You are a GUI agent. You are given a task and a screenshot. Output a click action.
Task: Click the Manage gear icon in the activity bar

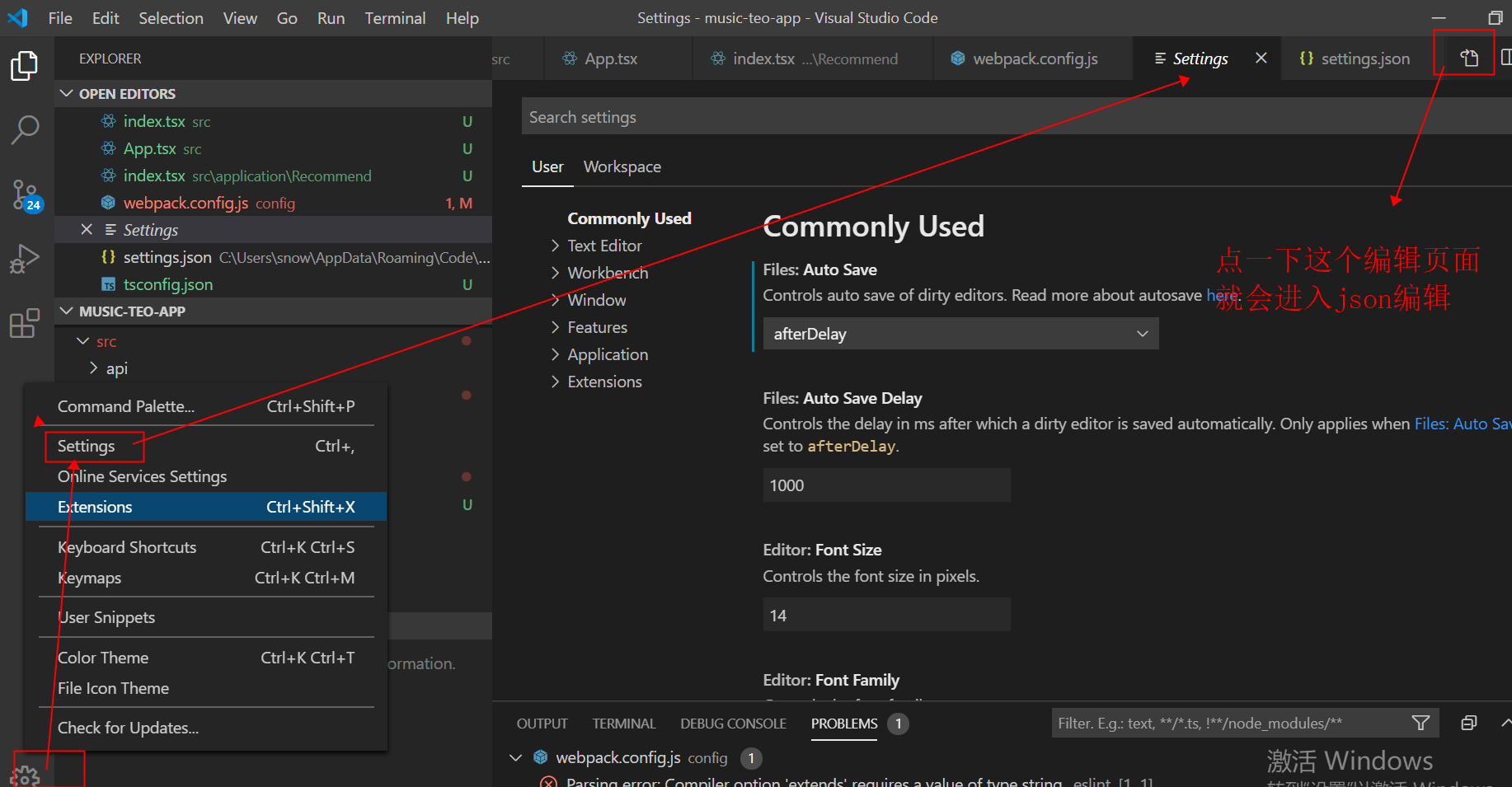[26, 775]
